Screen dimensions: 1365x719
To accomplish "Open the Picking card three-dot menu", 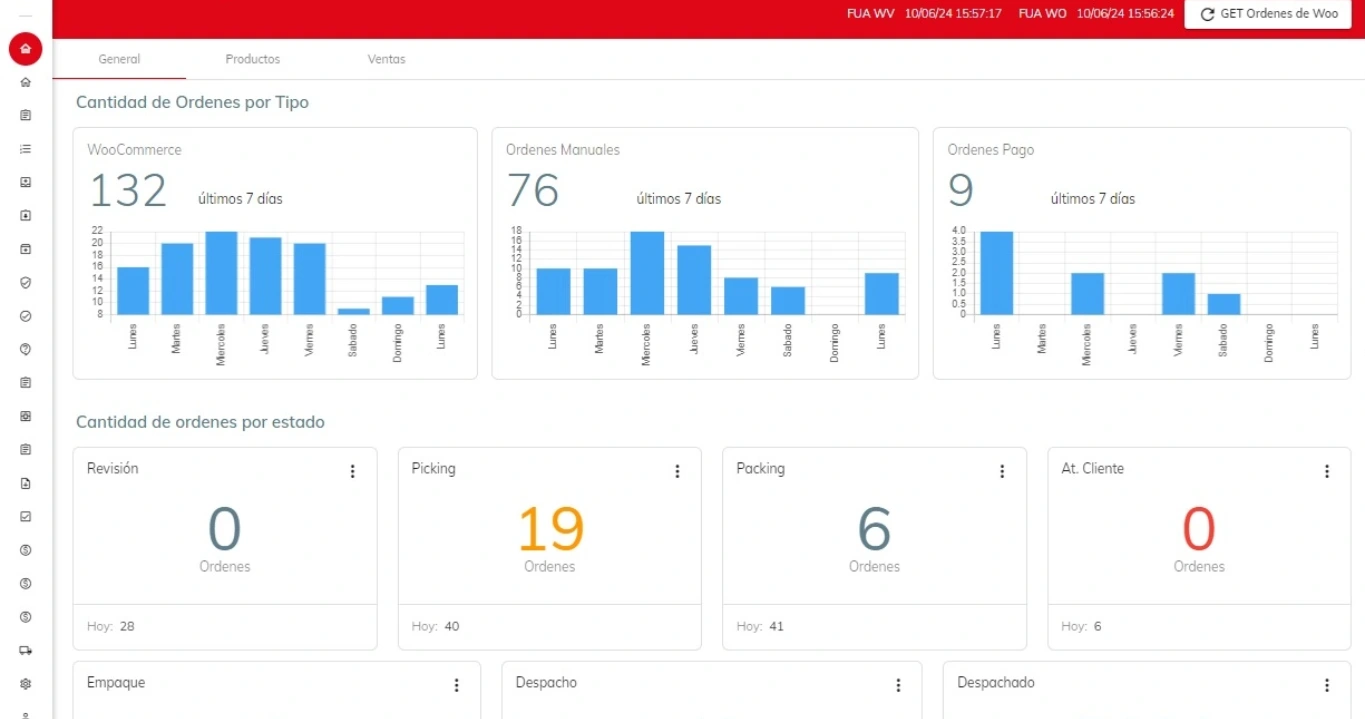I will pyautogui.click(x=678, y=470).
